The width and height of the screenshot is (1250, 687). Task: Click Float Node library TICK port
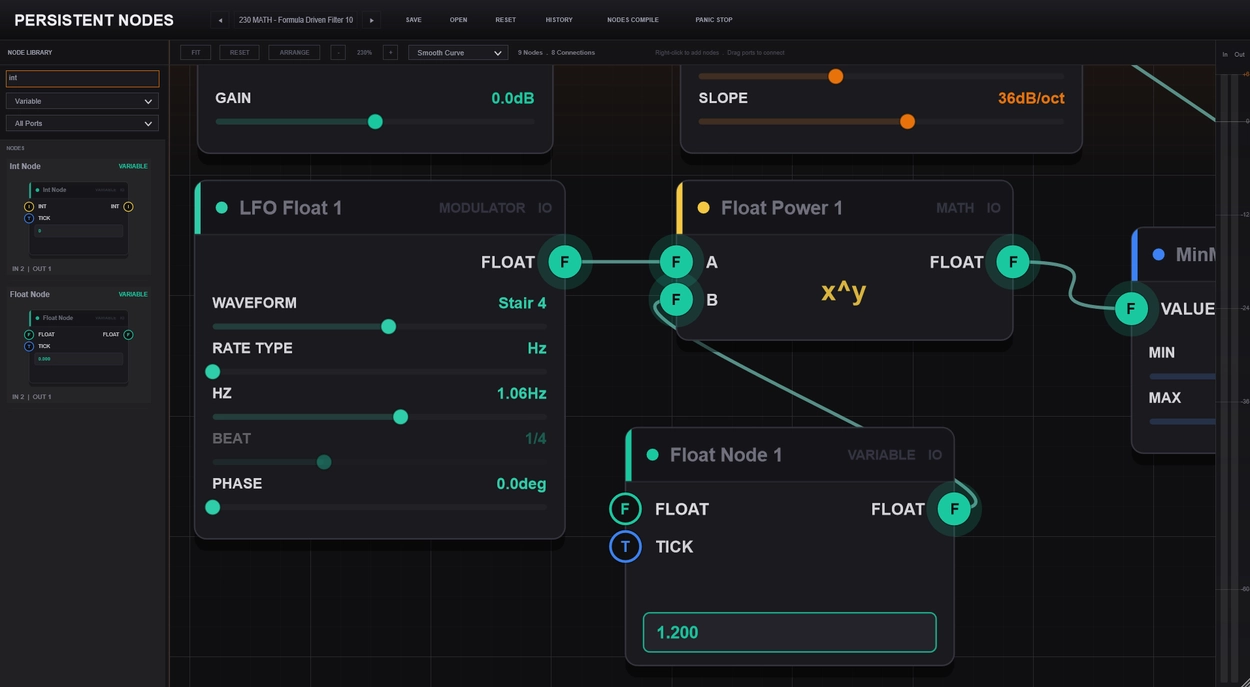[x=29, y=346]
